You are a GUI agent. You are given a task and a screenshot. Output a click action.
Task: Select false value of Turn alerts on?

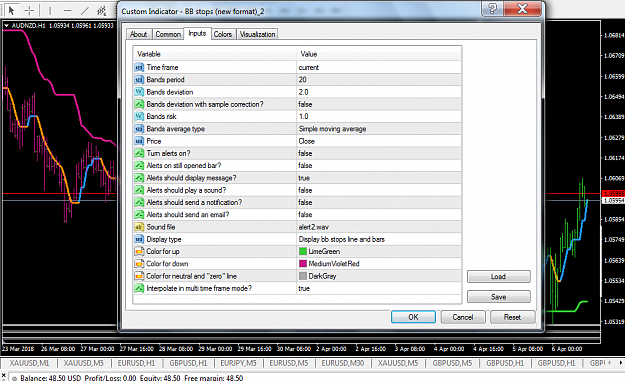(305, 153)
